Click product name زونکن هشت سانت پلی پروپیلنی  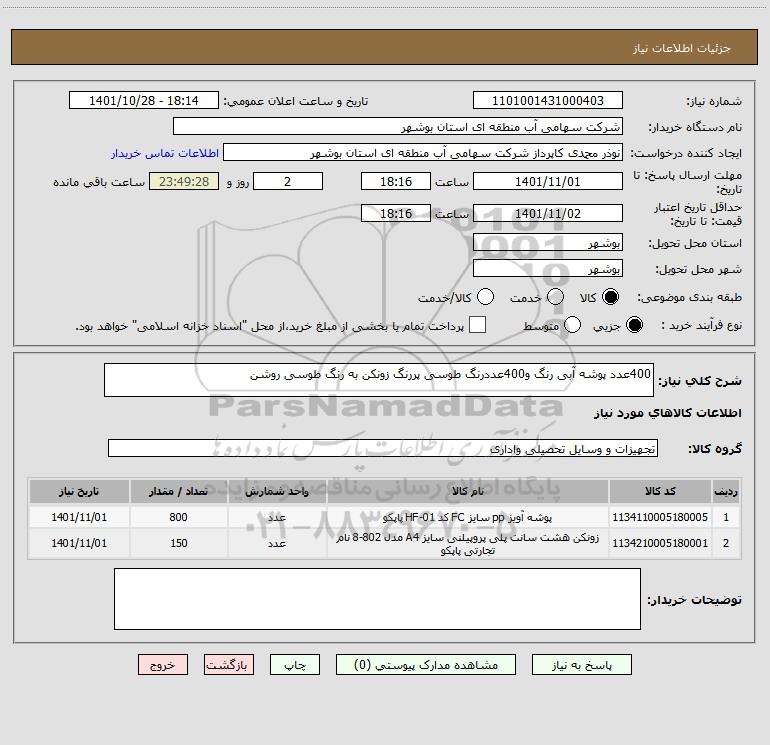[x=468, y=543]
